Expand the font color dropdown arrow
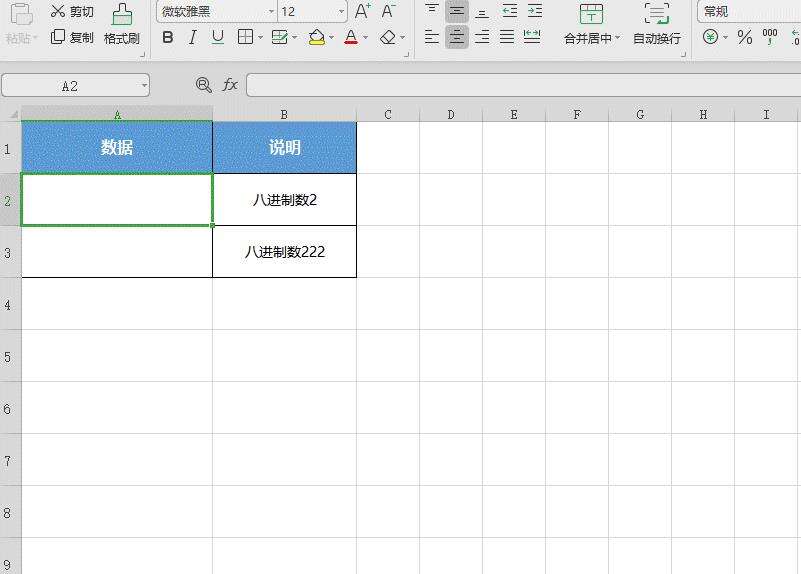This screenshot has width=801, height=574. point(365,37)
